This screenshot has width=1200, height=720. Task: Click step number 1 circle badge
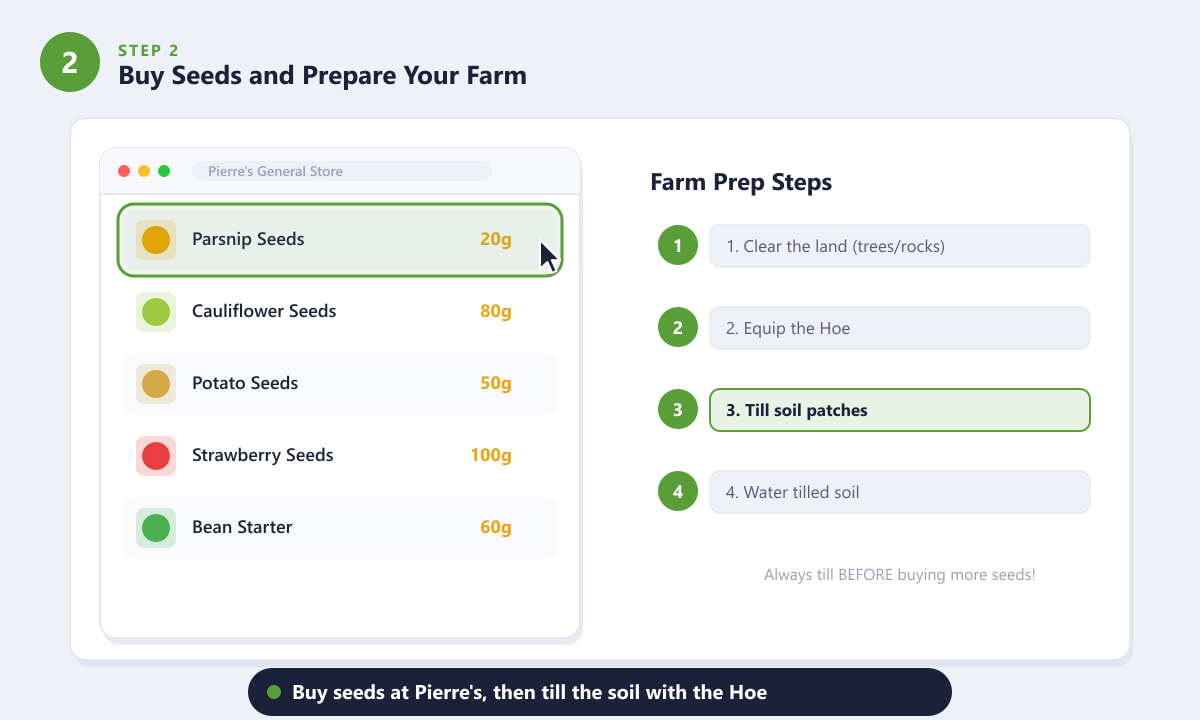click(678, 246)
